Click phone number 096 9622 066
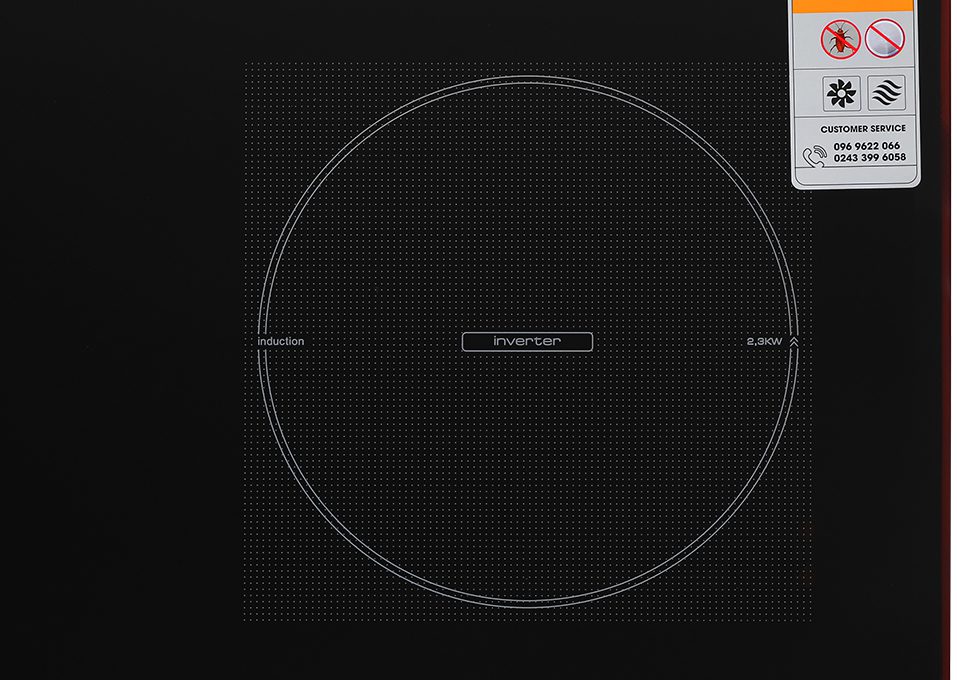 click(867, 146)
